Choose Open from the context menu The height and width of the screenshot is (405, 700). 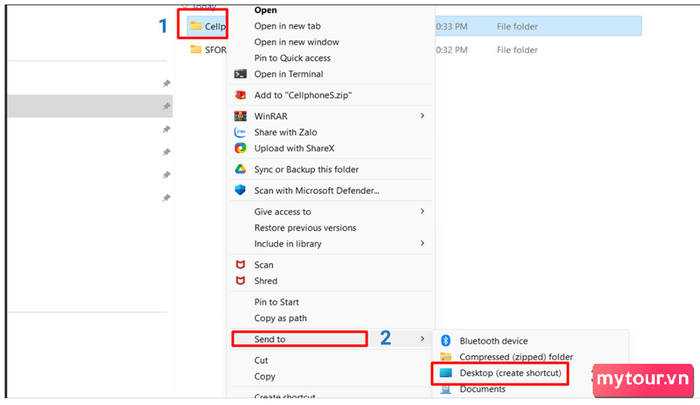pos(266,10)
